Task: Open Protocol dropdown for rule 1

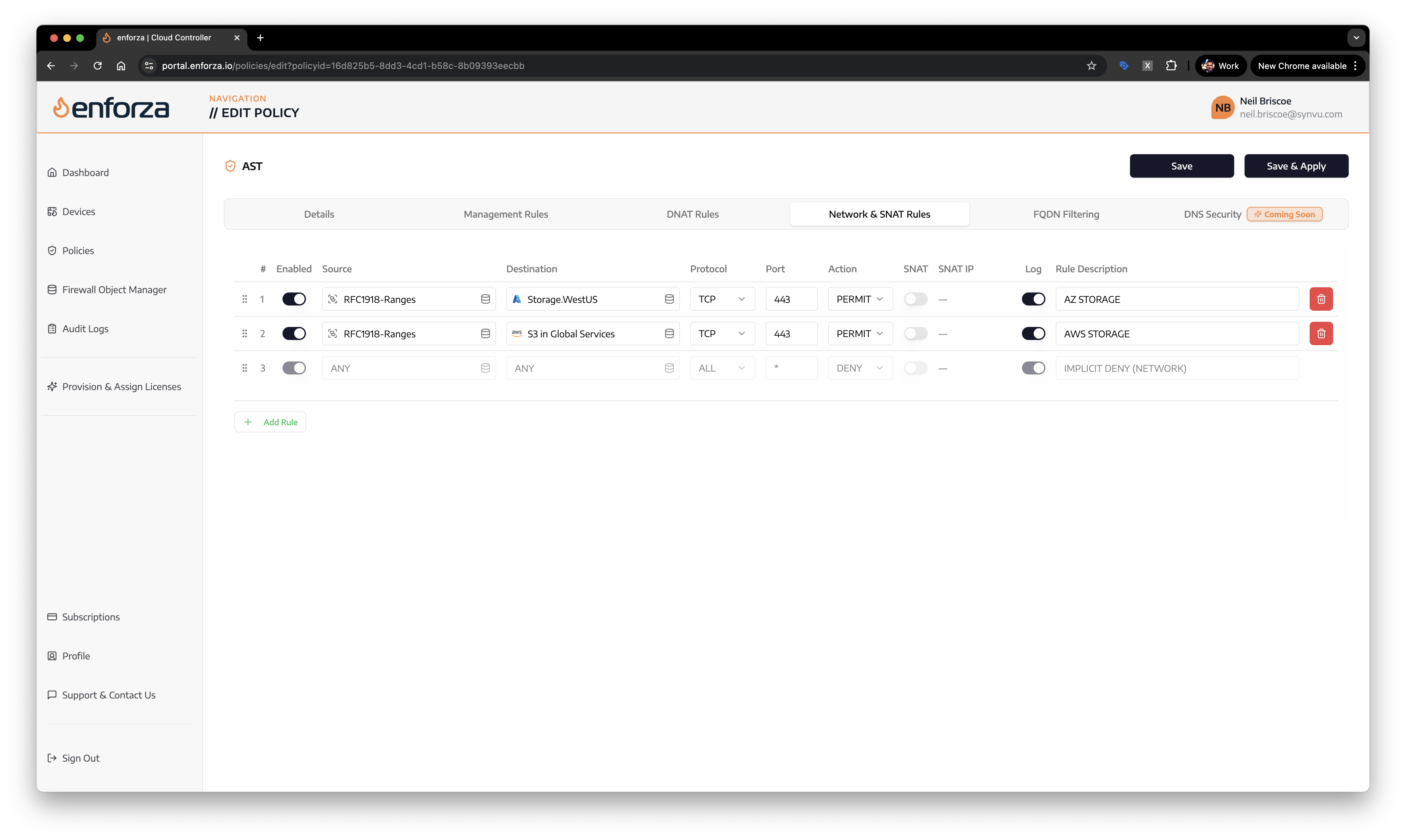Action: coord(722,299)
